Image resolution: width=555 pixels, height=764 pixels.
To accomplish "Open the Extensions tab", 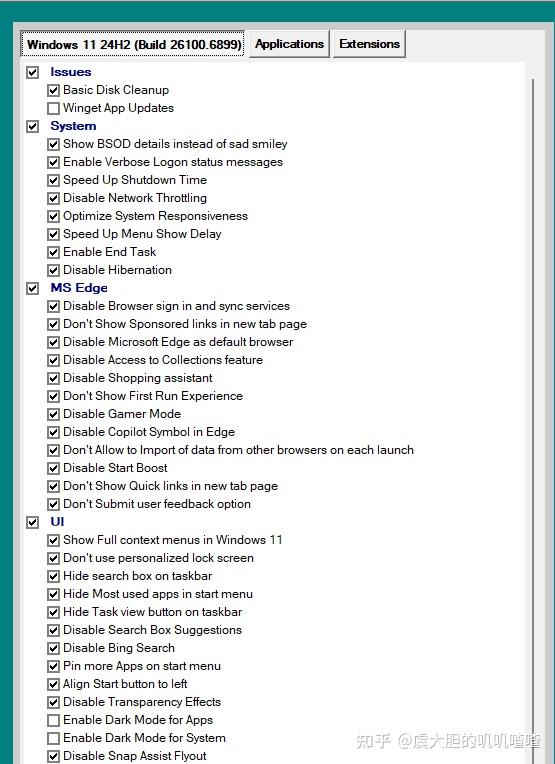I will tap(369, 44).
